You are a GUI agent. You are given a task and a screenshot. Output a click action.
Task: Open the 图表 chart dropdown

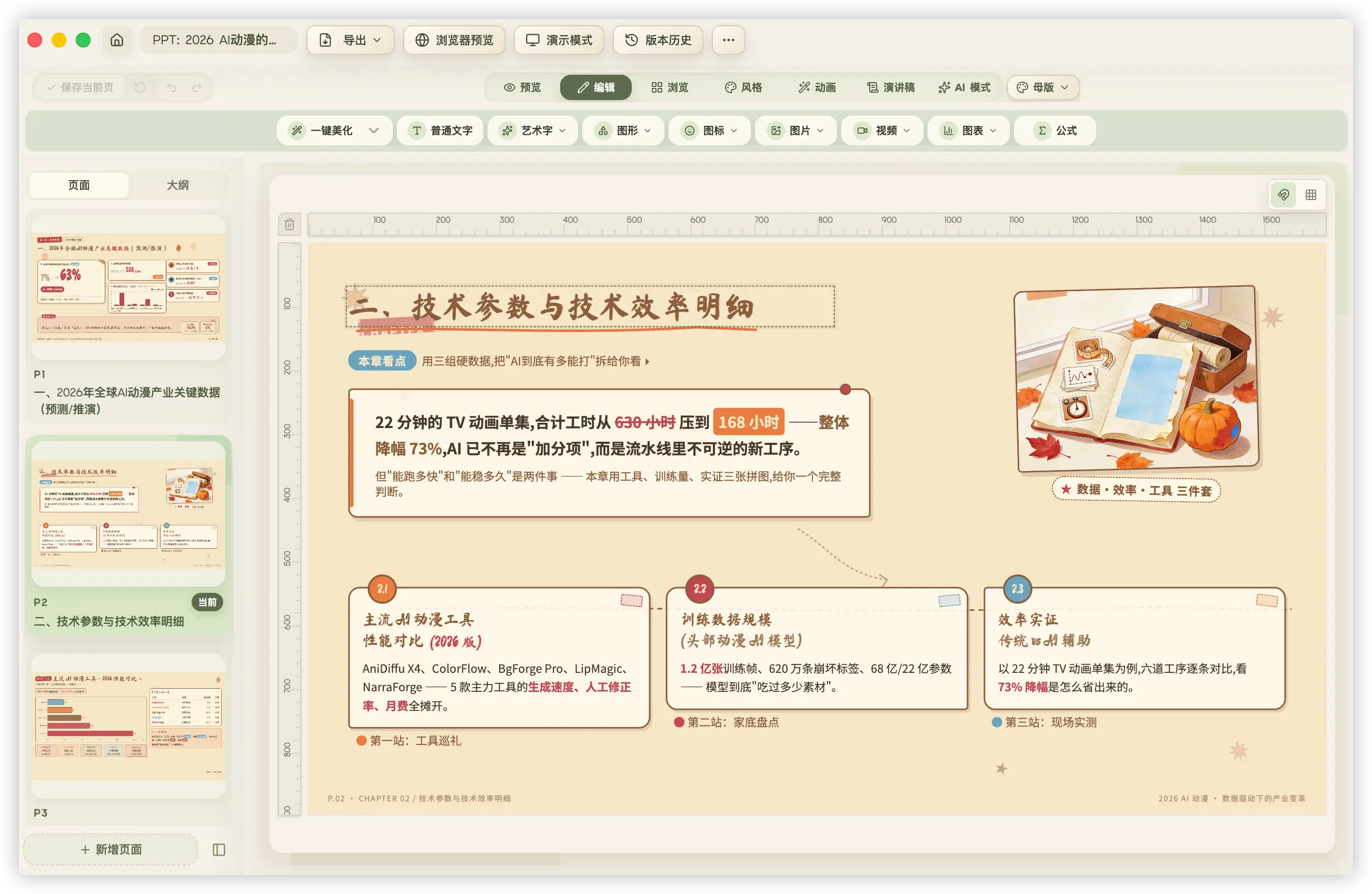coord(969,131)
